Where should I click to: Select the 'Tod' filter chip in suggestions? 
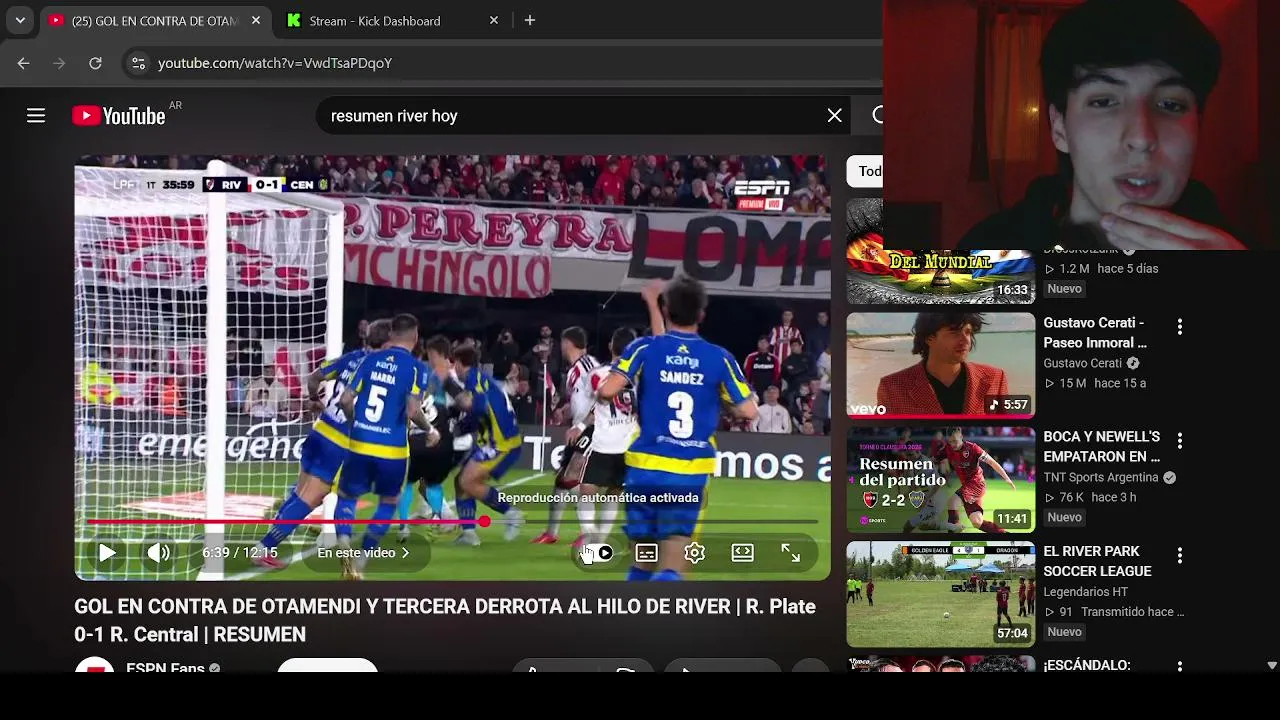tap(866, 171)
